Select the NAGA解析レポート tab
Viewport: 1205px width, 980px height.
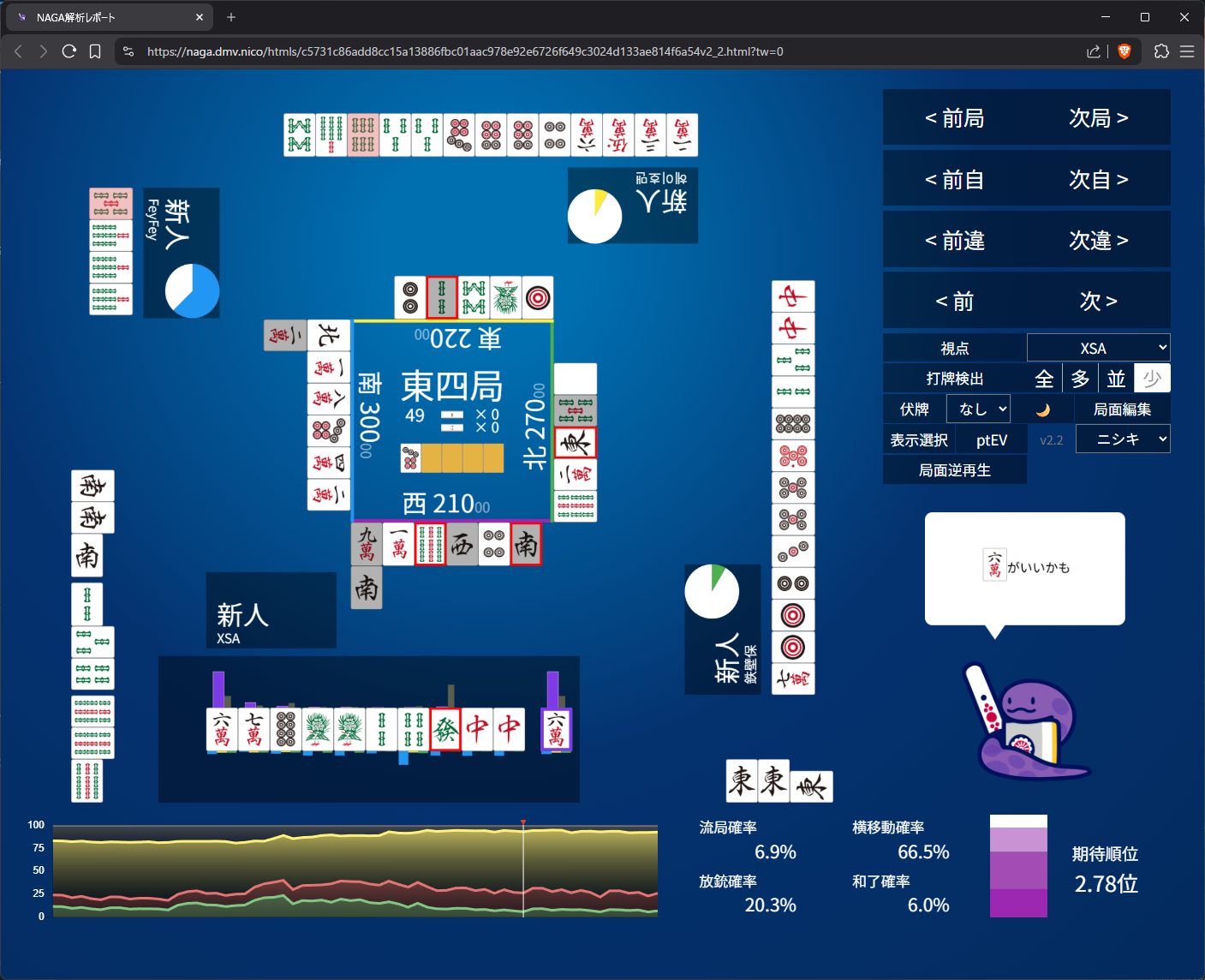coord(103,17)
